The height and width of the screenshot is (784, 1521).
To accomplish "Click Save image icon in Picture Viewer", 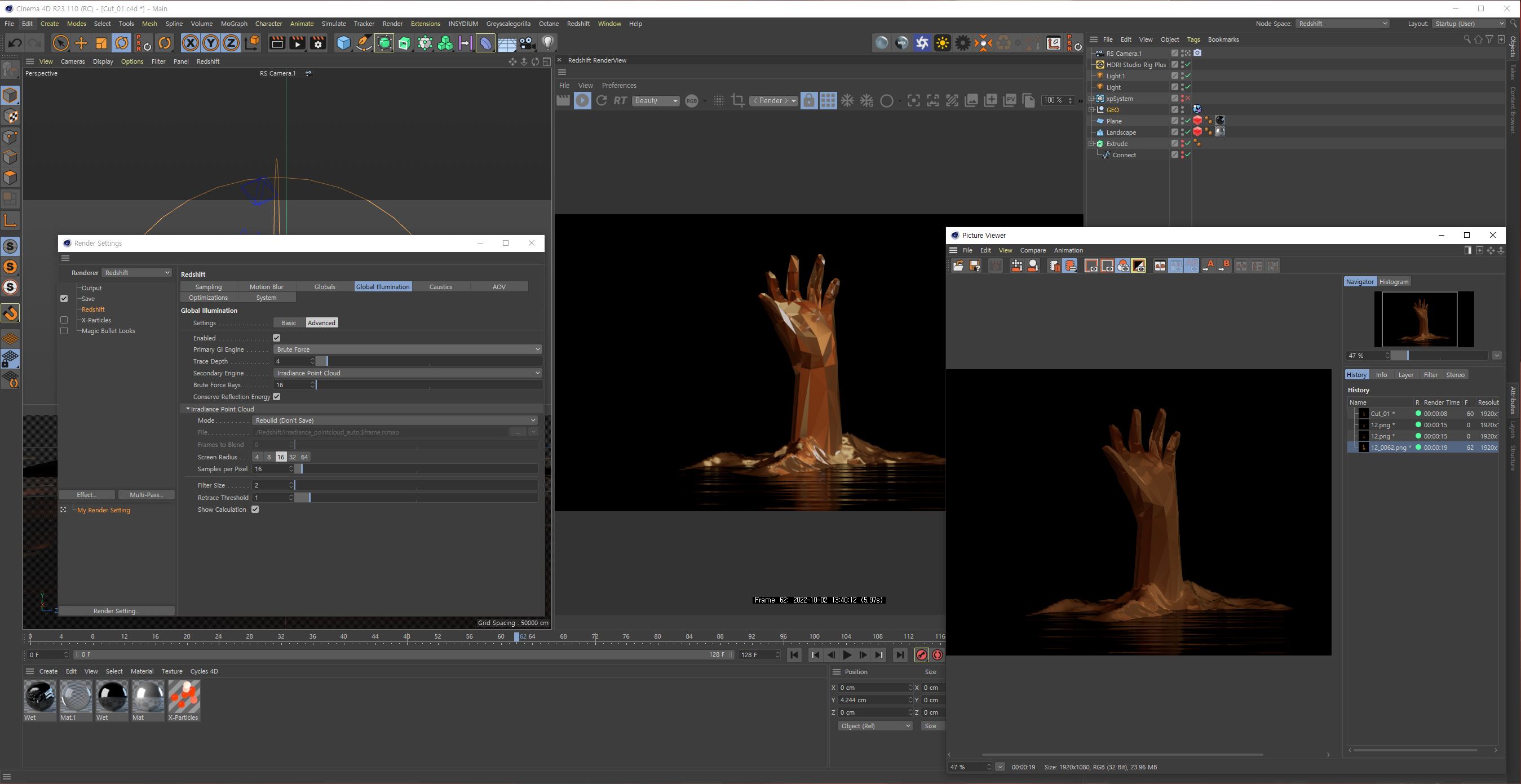I will coord(975,266).
